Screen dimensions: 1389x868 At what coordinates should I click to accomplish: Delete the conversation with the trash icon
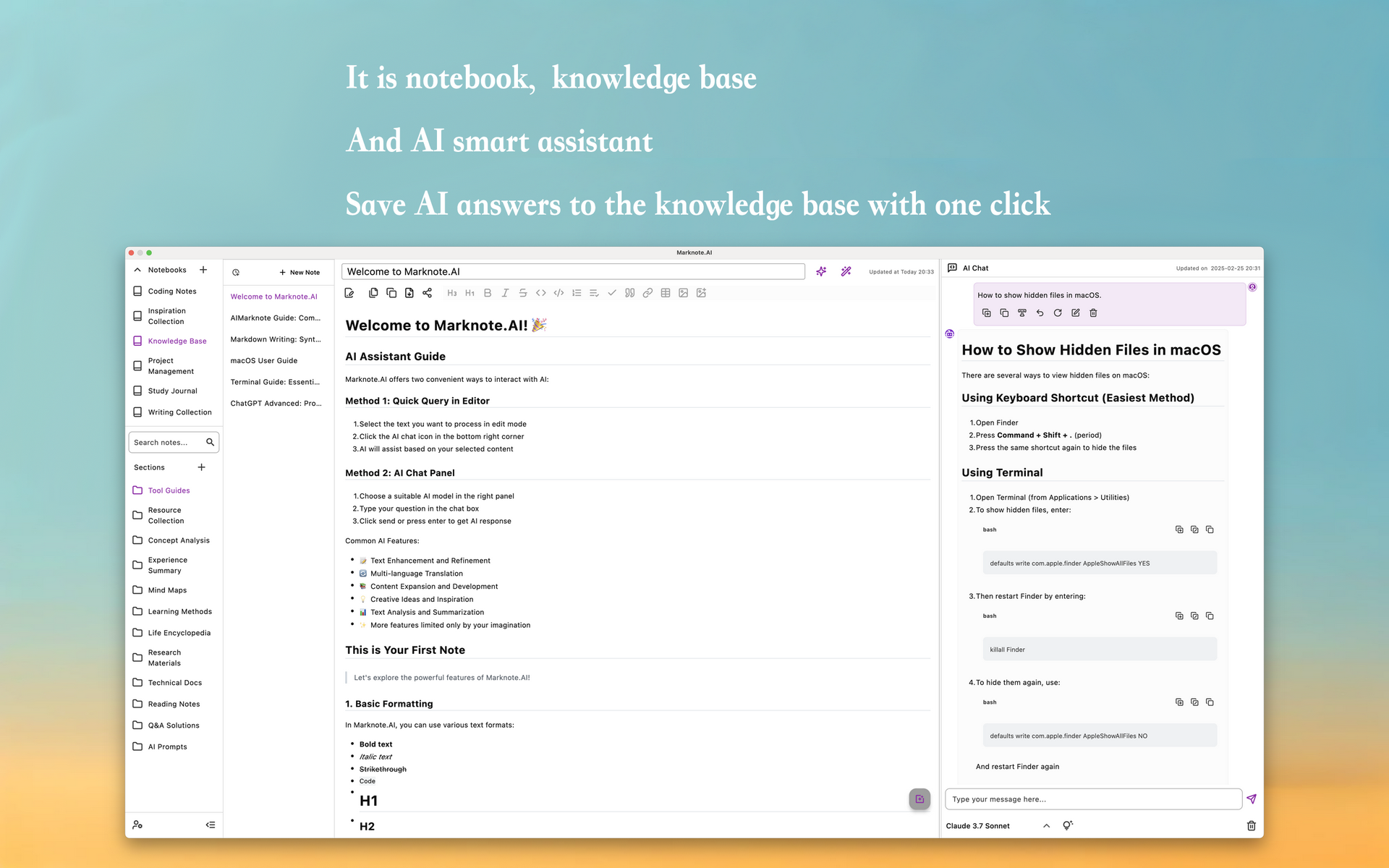click(1252, 825)
